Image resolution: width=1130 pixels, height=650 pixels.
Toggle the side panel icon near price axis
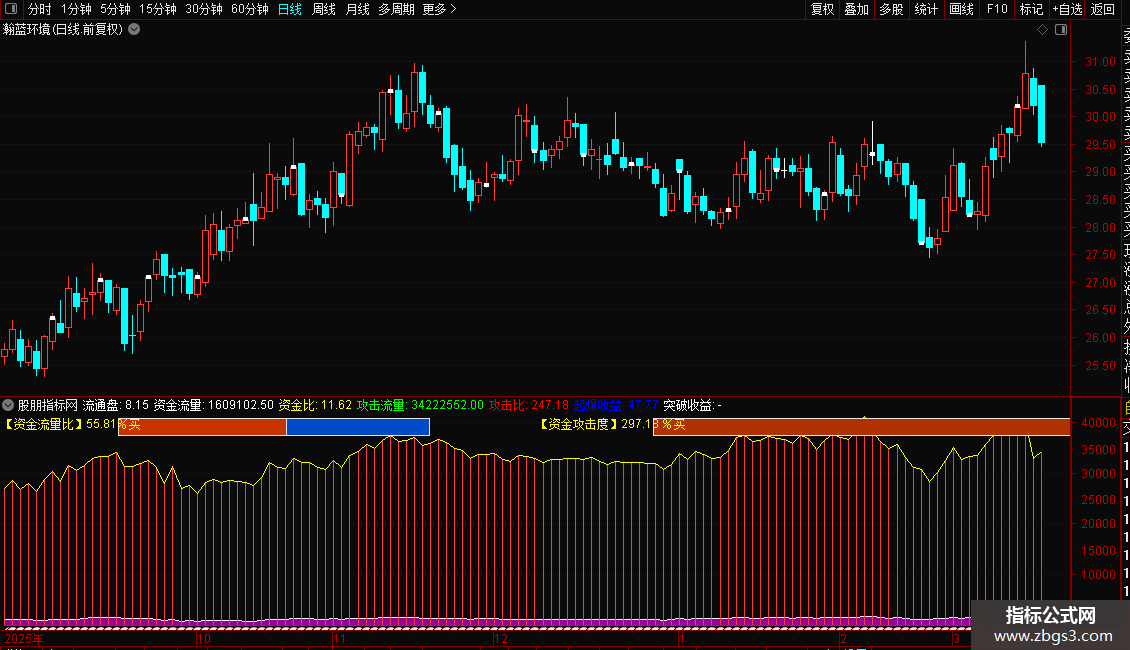(1061, 29)
